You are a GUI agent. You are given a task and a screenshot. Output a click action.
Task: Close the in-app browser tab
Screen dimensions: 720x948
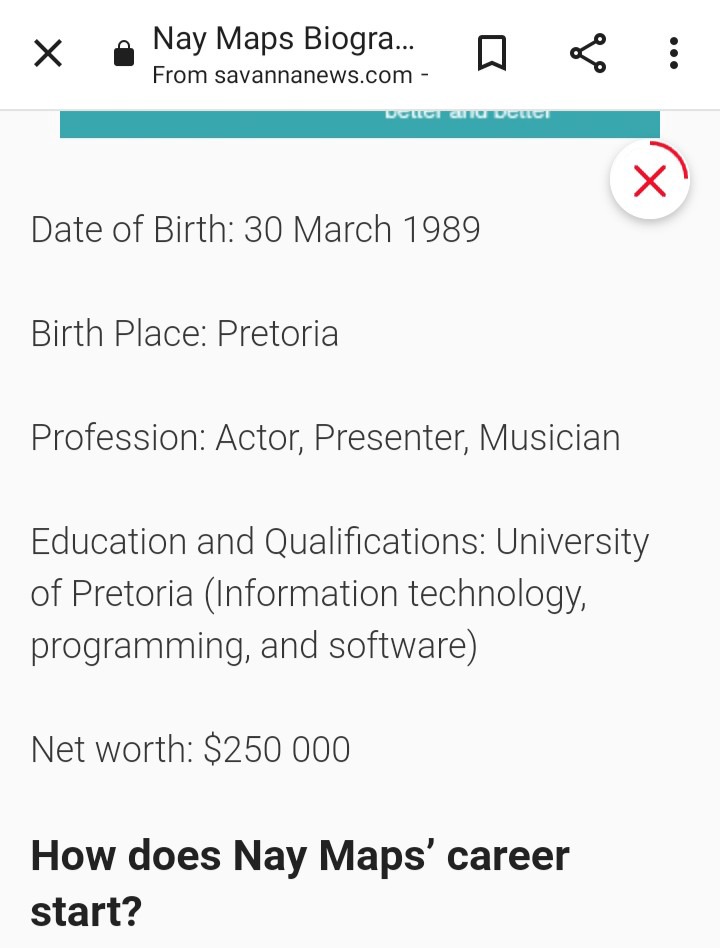click(48, 53)
